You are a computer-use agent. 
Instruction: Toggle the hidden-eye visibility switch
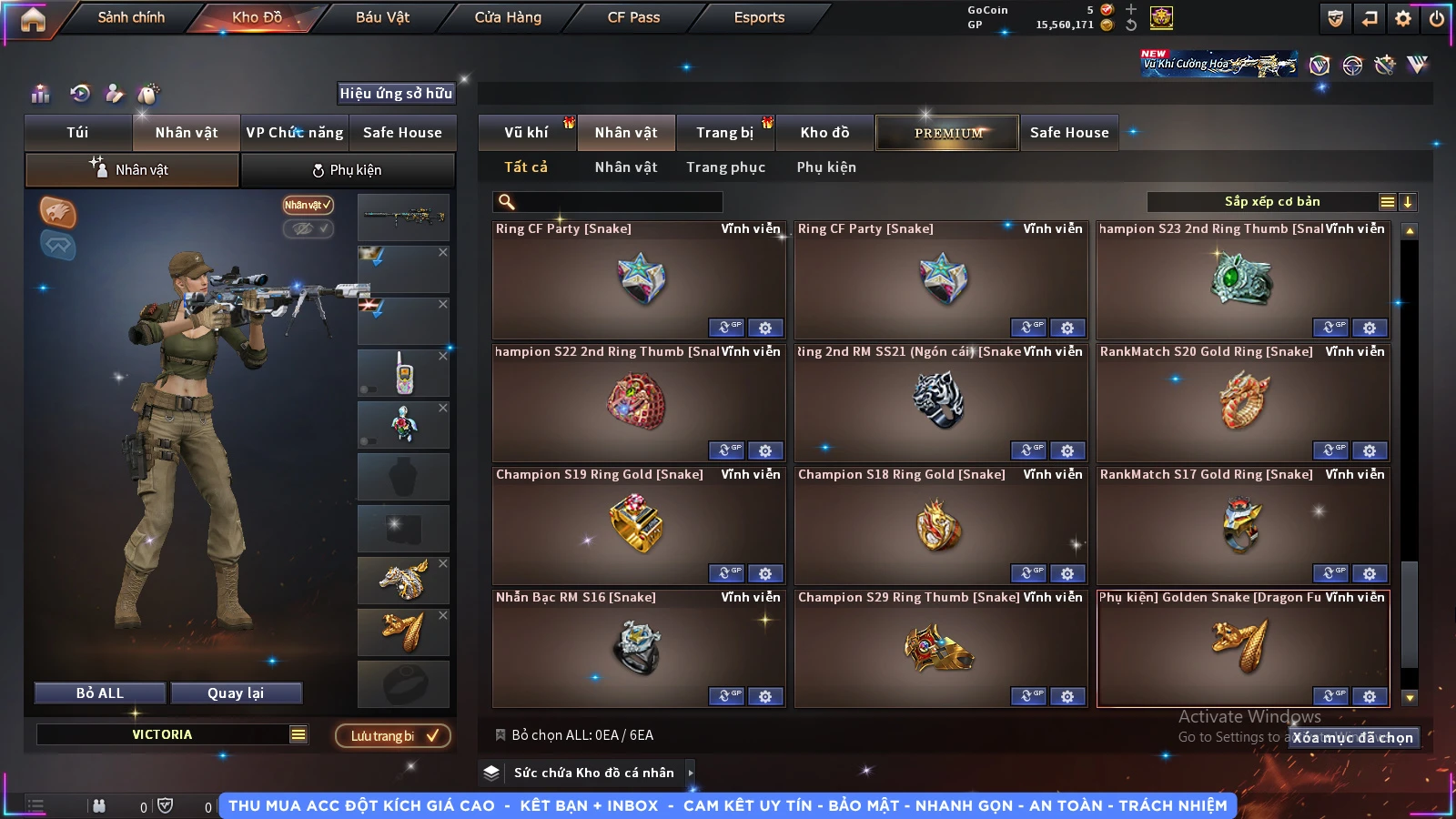[x=308, y=228]
